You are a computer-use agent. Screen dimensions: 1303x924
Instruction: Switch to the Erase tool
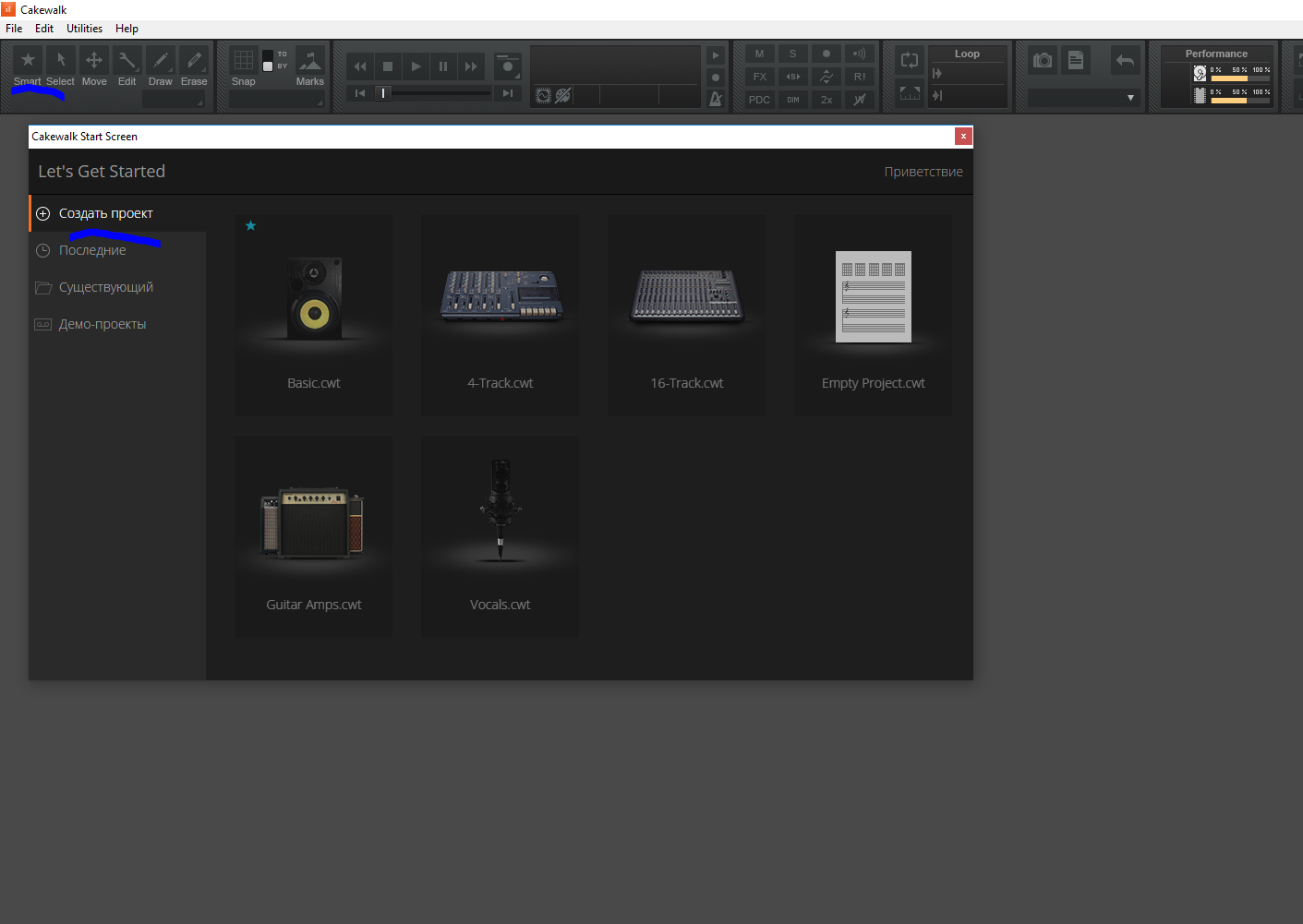point(194,60)
